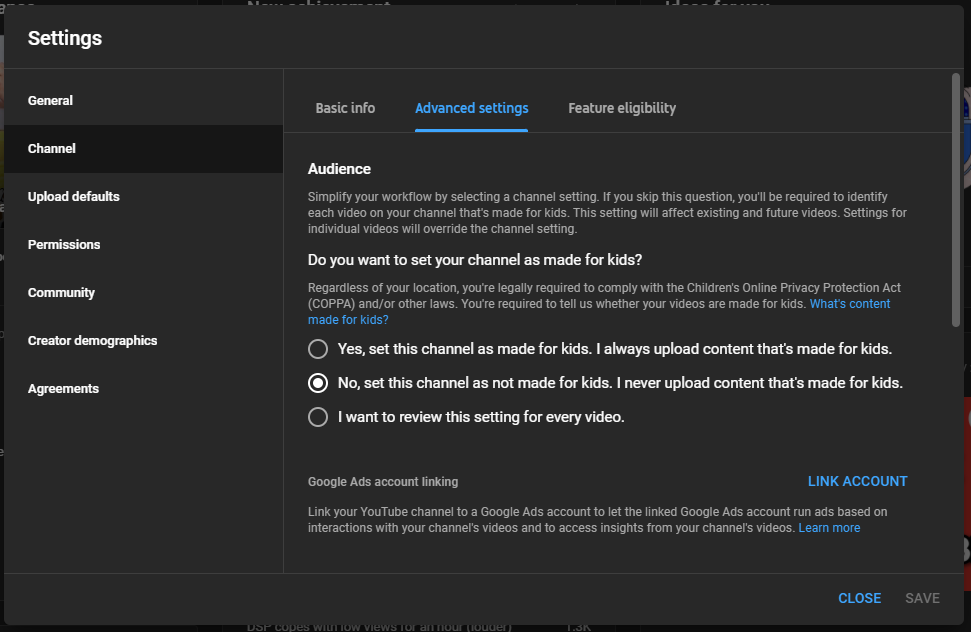Switch to Feature eligibility tab
The width and height of the screenshot is (971, 632).
click(x=622, y=108)
